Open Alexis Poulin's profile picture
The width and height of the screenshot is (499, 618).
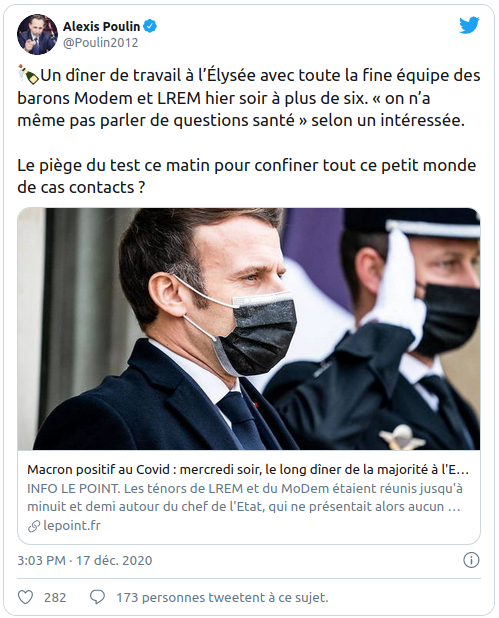click(x=37, y=34)
